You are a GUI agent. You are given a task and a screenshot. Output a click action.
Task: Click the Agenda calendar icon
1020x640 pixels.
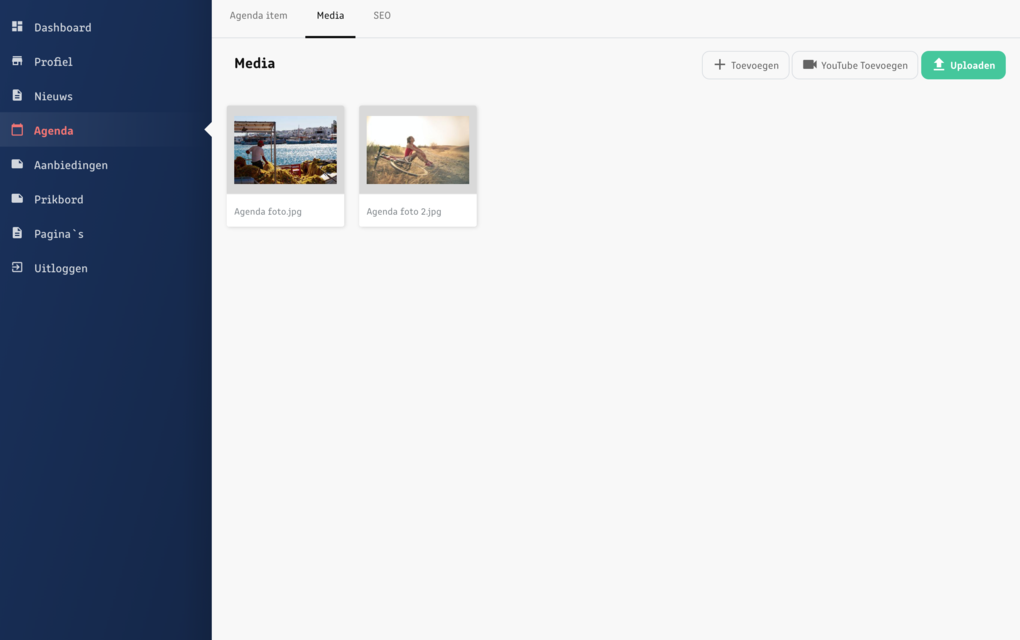(17, 130)
